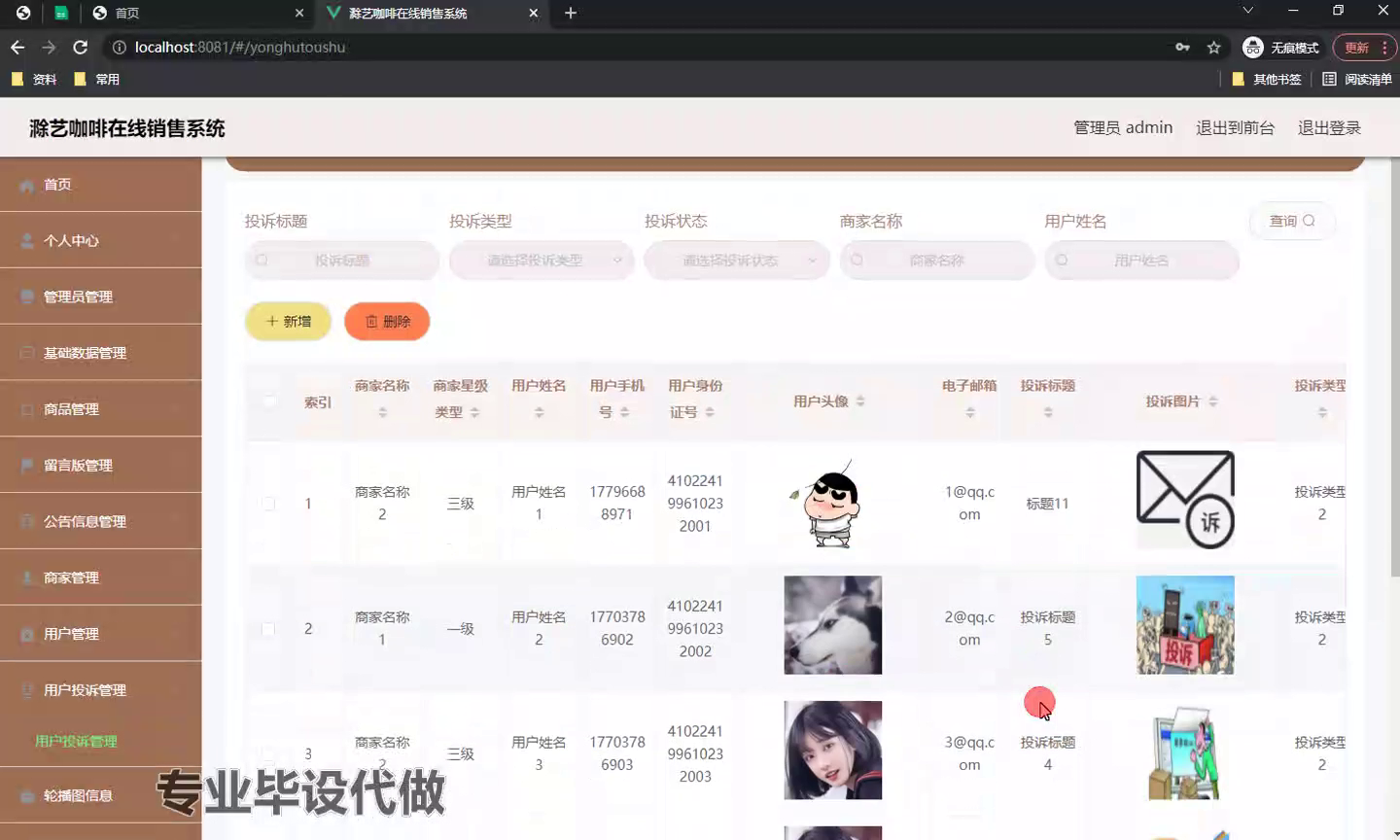Click the site info icon in address bar
Screen dimensions: 1400x840
(x=119, y=47)
